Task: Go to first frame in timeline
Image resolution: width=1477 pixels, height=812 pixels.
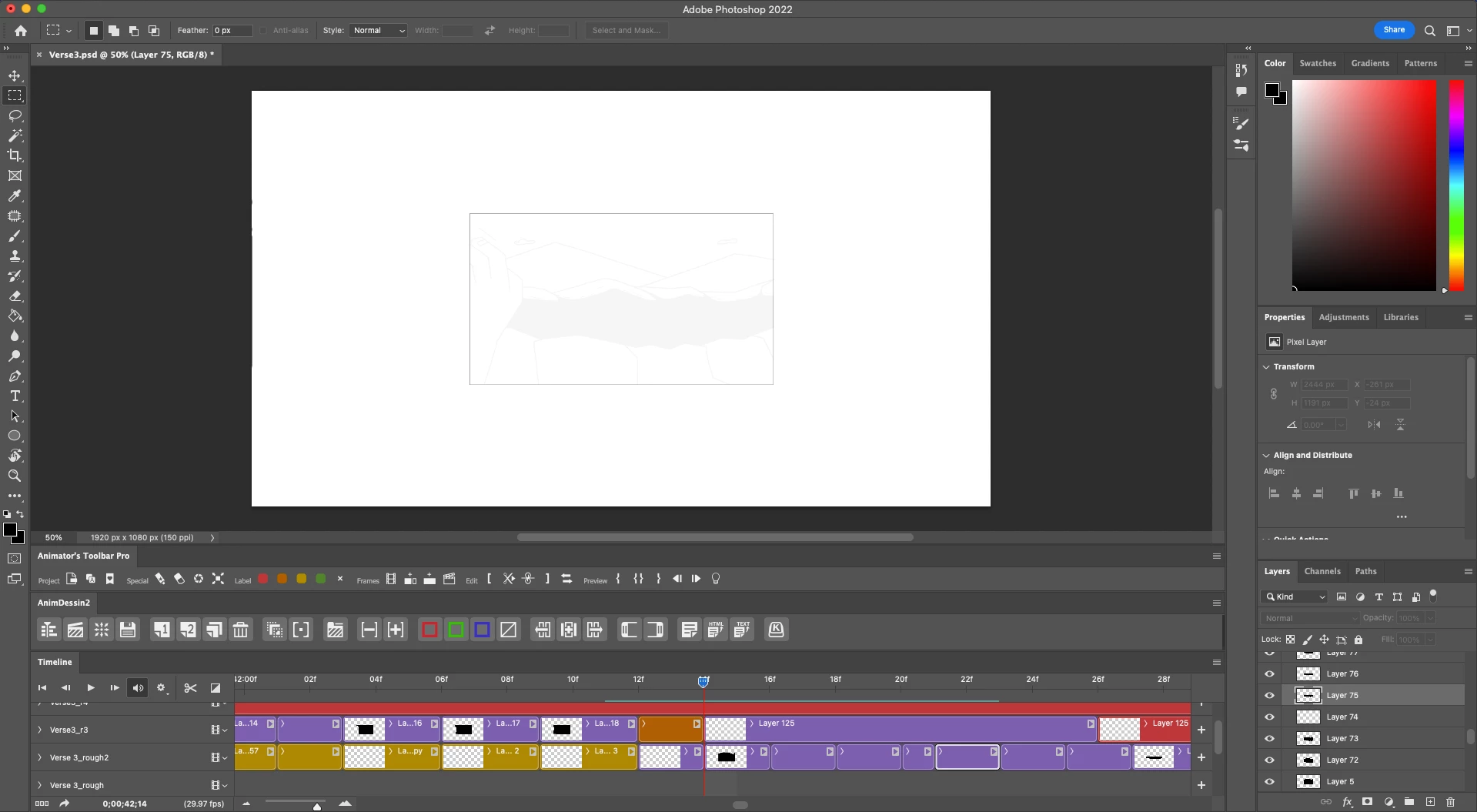Action: (x=42, y=688)
